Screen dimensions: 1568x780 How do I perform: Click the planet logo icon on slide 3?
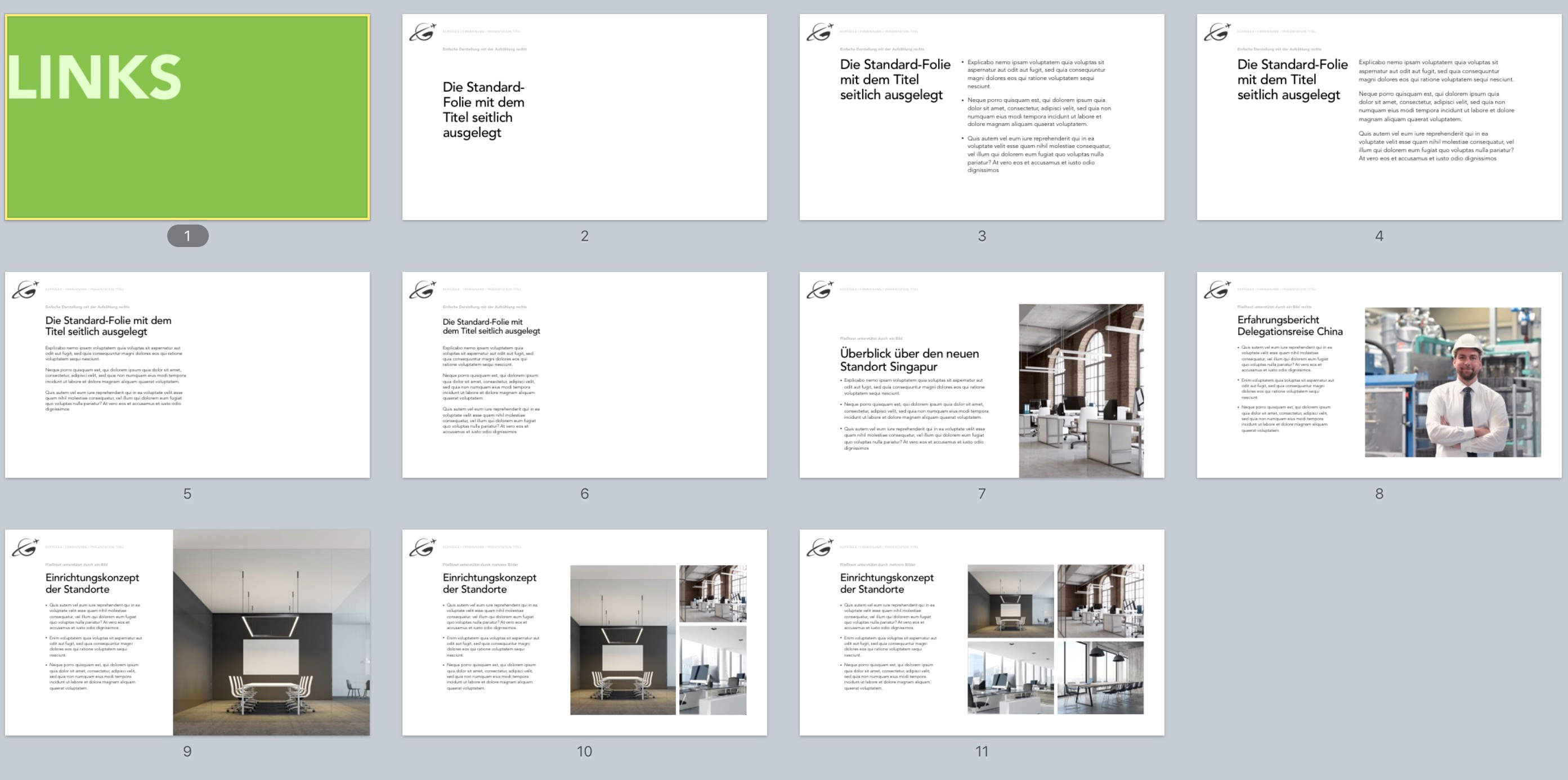819,32
